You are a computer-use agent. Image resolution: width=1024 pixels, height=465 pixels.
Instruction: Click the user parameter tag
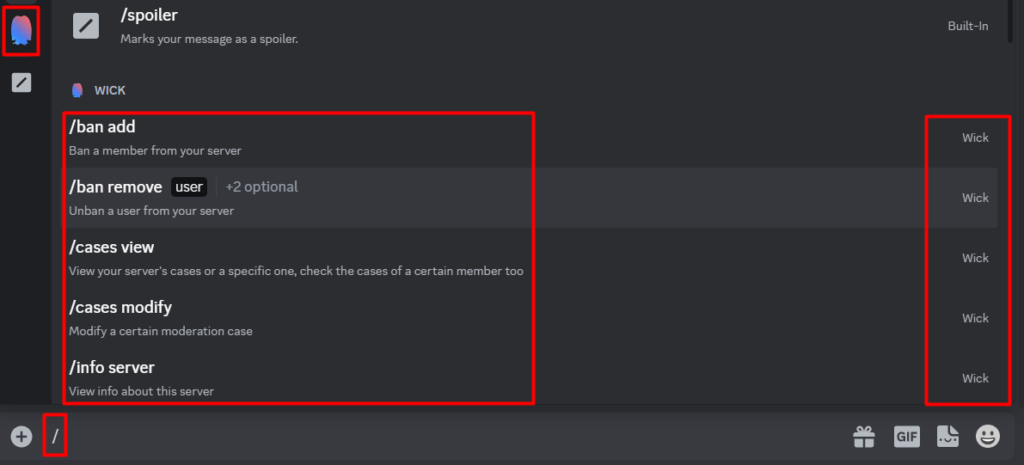189,187
